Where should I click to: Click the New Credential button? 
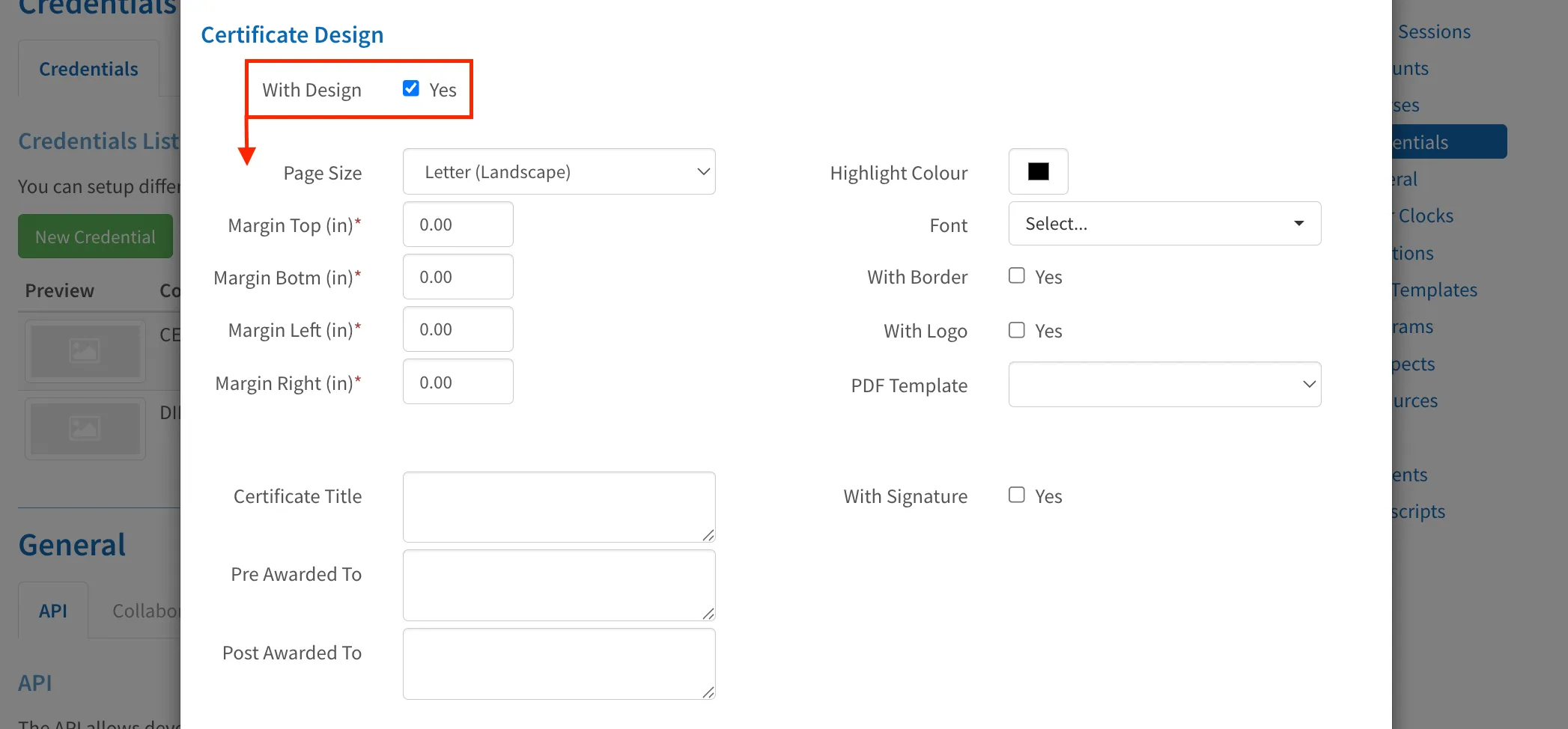point(95,237)
